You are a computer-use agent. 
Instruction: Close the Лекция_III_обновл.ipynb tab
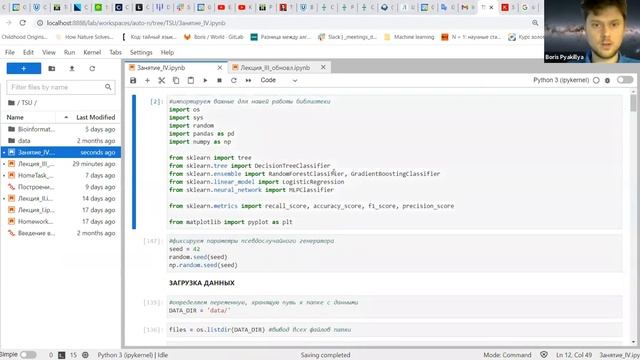(x=323, y=67)
